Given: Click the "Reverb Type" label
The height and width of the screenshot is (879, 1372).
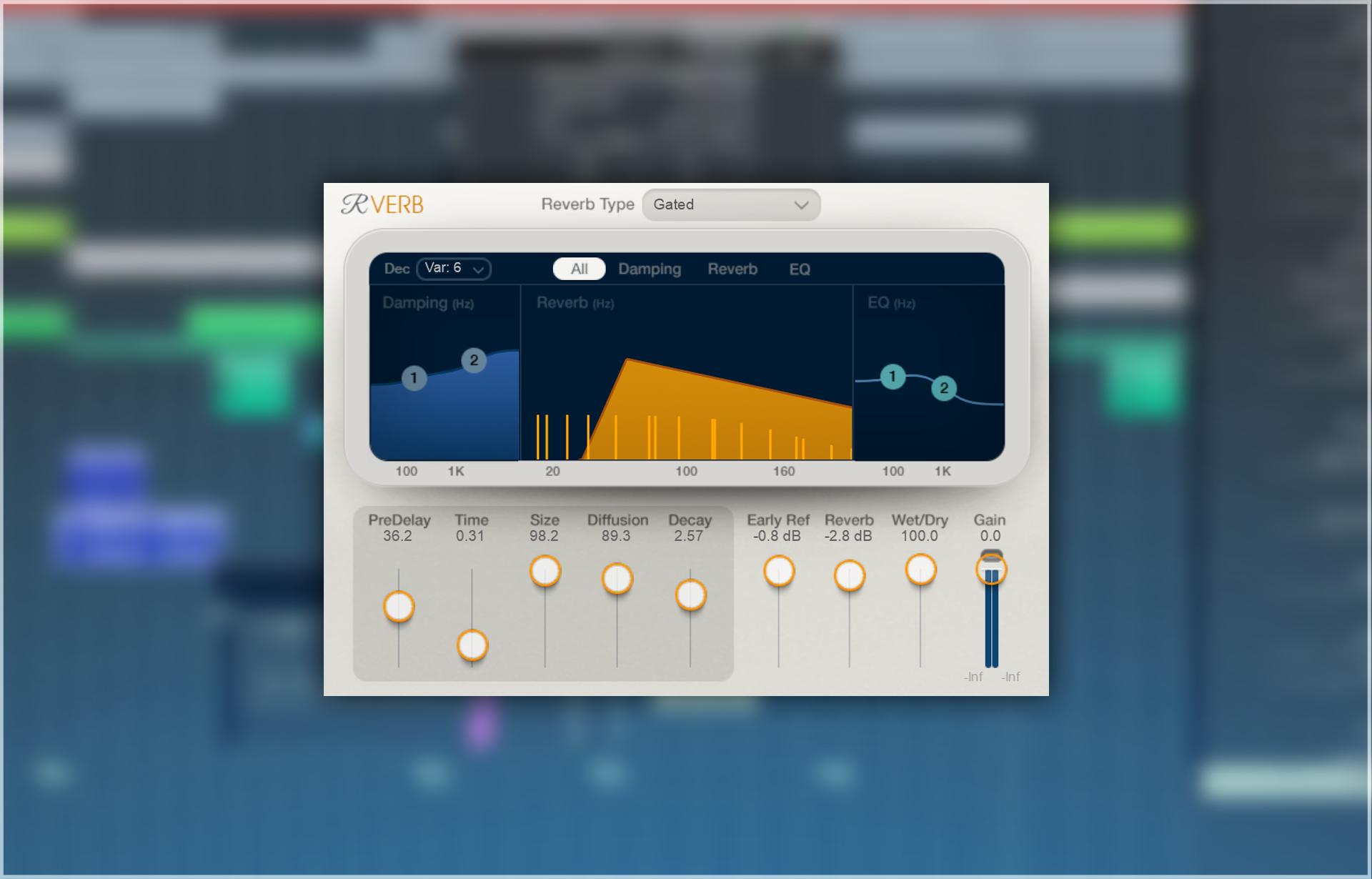Looking at the screenshot, I should [587, 204].
